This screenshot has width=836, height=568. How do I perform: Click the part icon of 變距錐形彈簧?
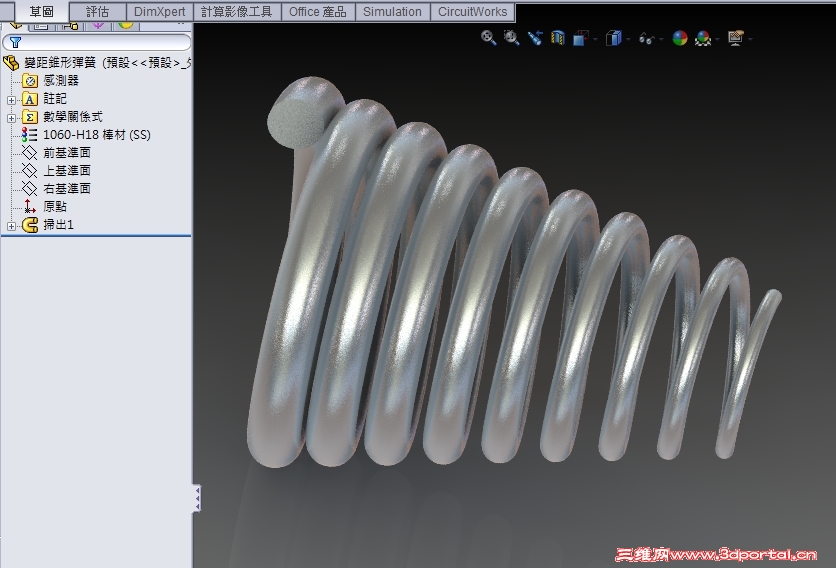tap(11, 63)
